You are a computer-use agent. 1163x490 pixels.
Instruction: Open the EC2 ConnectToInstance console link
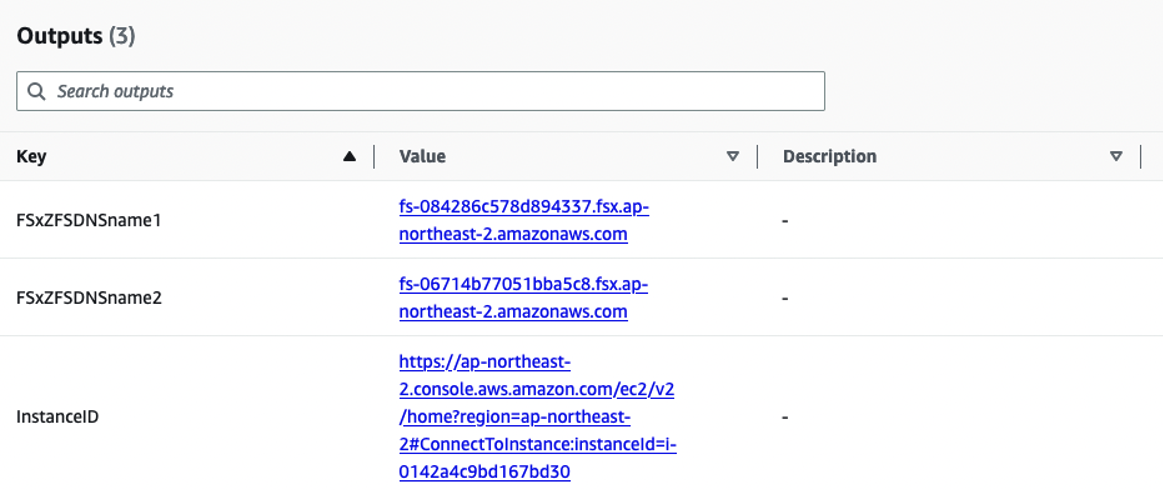point(538,417)
